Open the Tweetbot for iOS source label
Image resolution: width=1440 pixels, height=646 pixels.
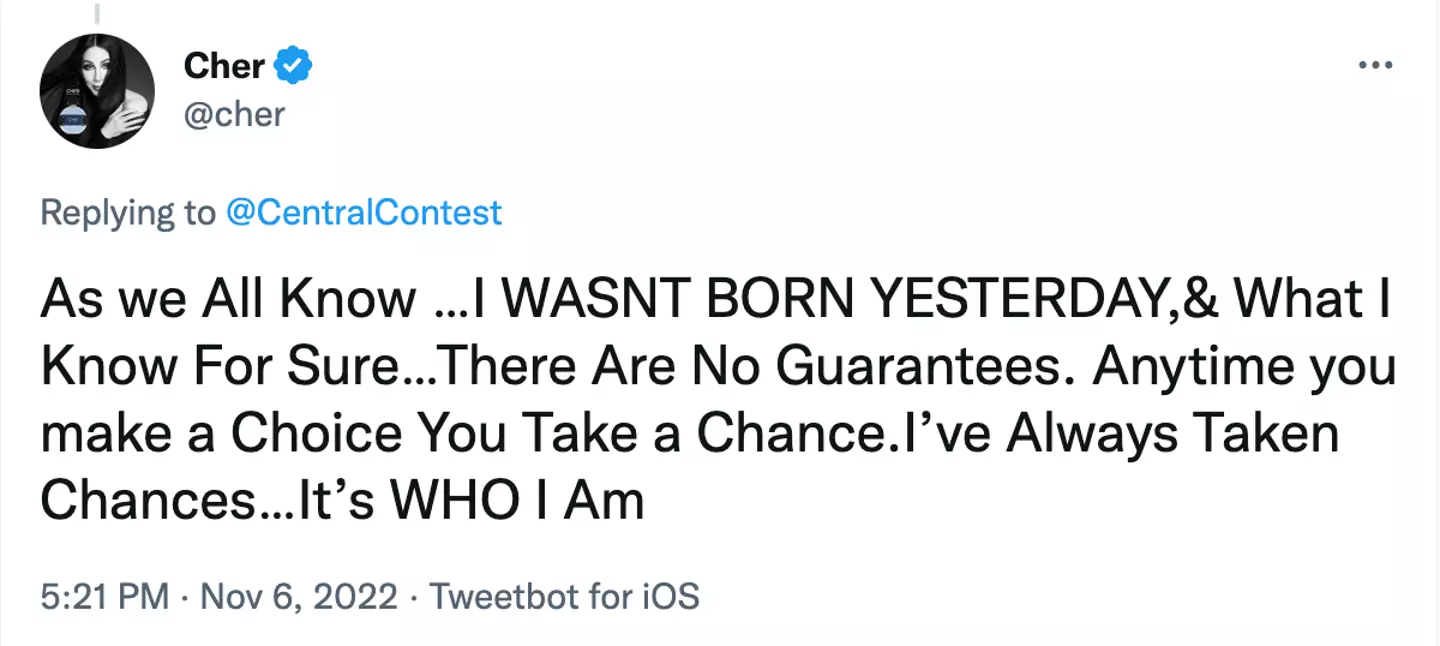point(564,597)
